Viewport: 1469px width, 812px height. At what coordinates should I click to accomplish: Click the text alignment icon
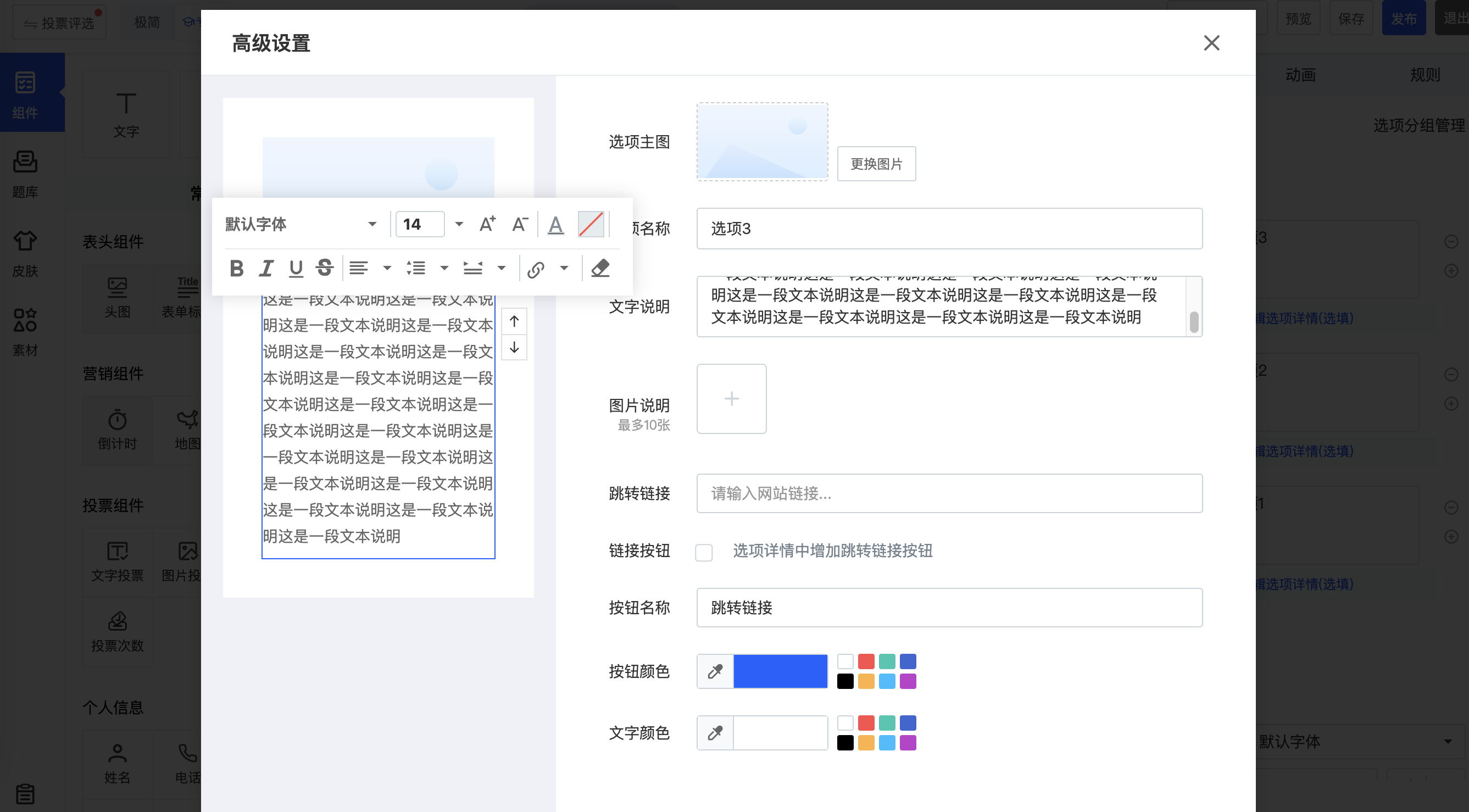tap(359, 268)
